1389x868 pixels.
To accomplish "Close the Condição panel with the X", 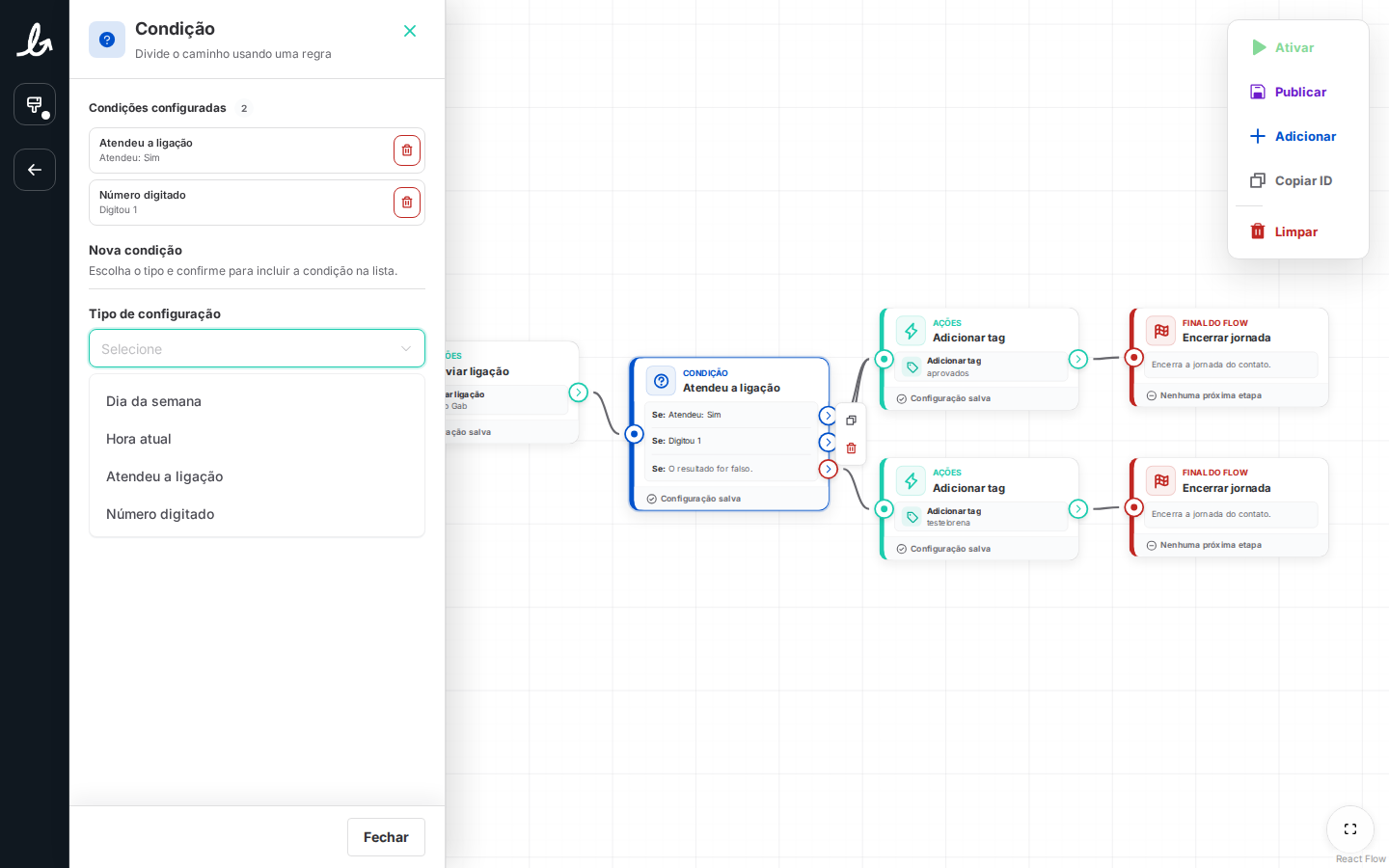I will coord(410,31).
